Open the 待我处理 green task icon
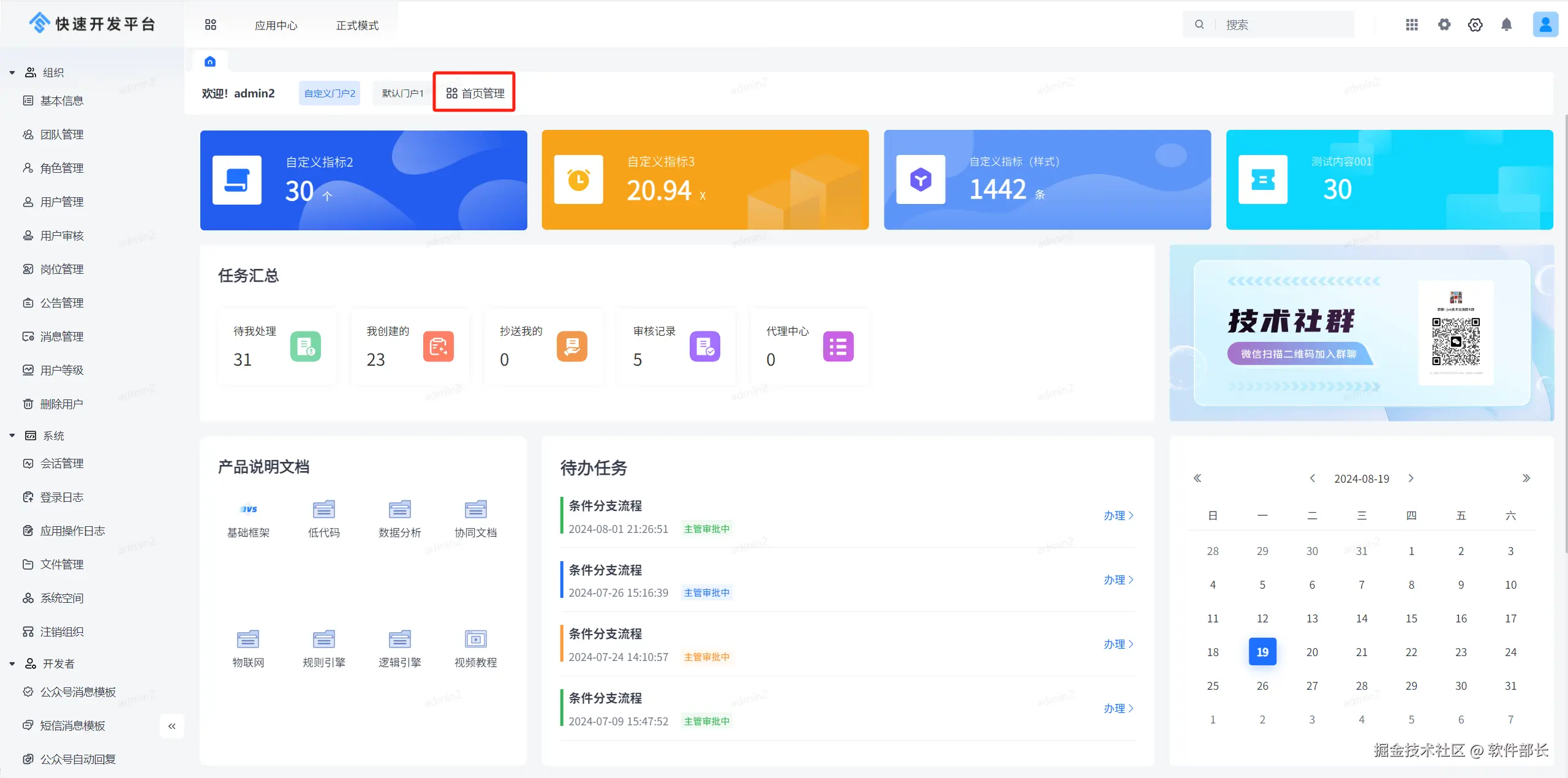This screenshot has height=778, width=1568. 305,347
